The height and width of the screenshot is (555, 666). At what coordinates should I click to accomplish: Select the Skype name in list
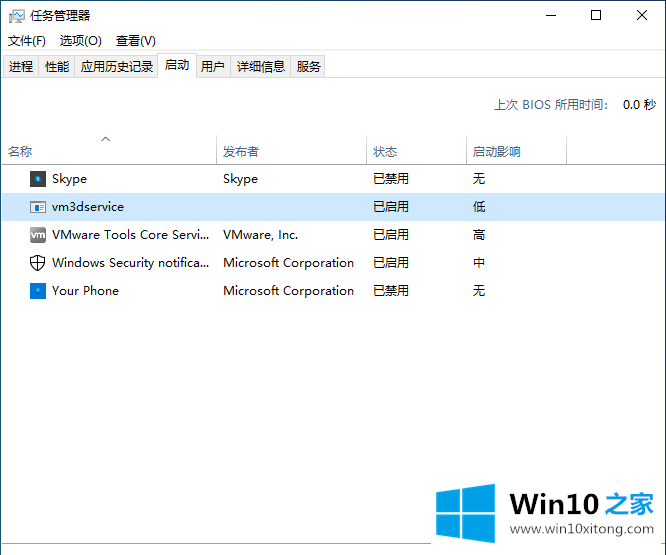coord(69,179)
